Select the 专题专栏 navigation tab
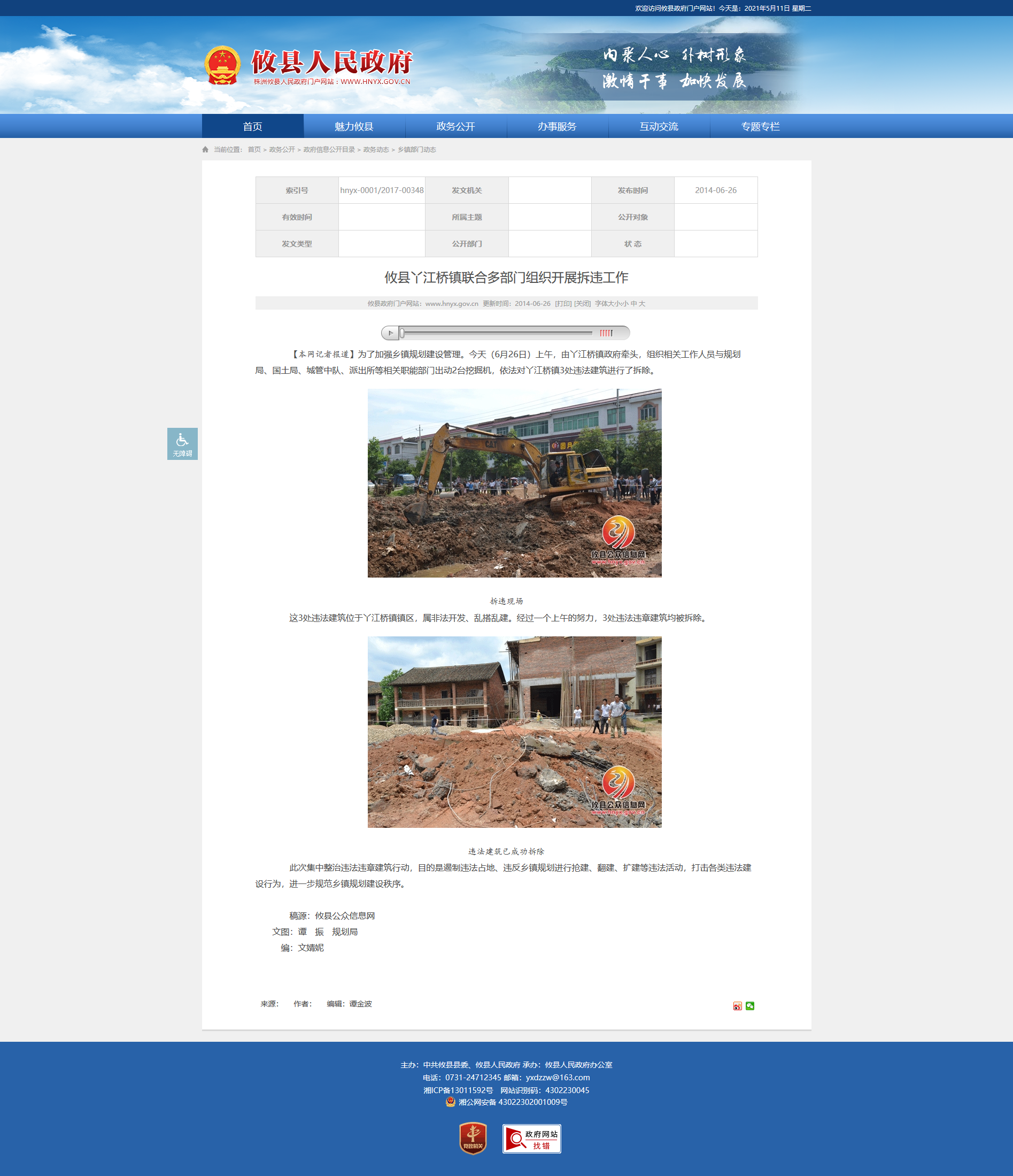The width and height of the screenshot is (1013, 1176). [x=760, y=126]
